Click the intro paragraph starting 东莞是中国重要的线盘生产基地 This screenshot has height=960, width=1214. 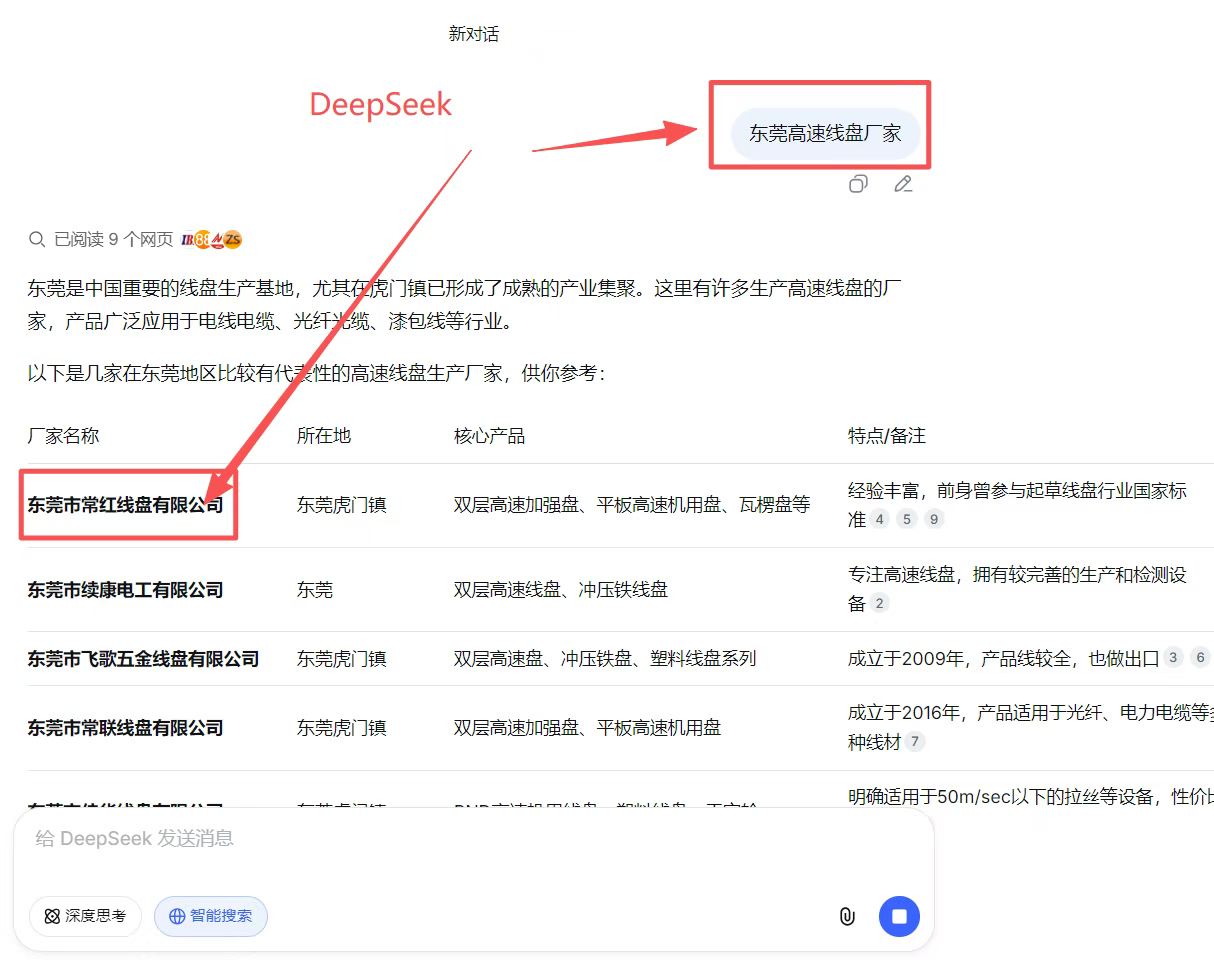coord(465,306)
